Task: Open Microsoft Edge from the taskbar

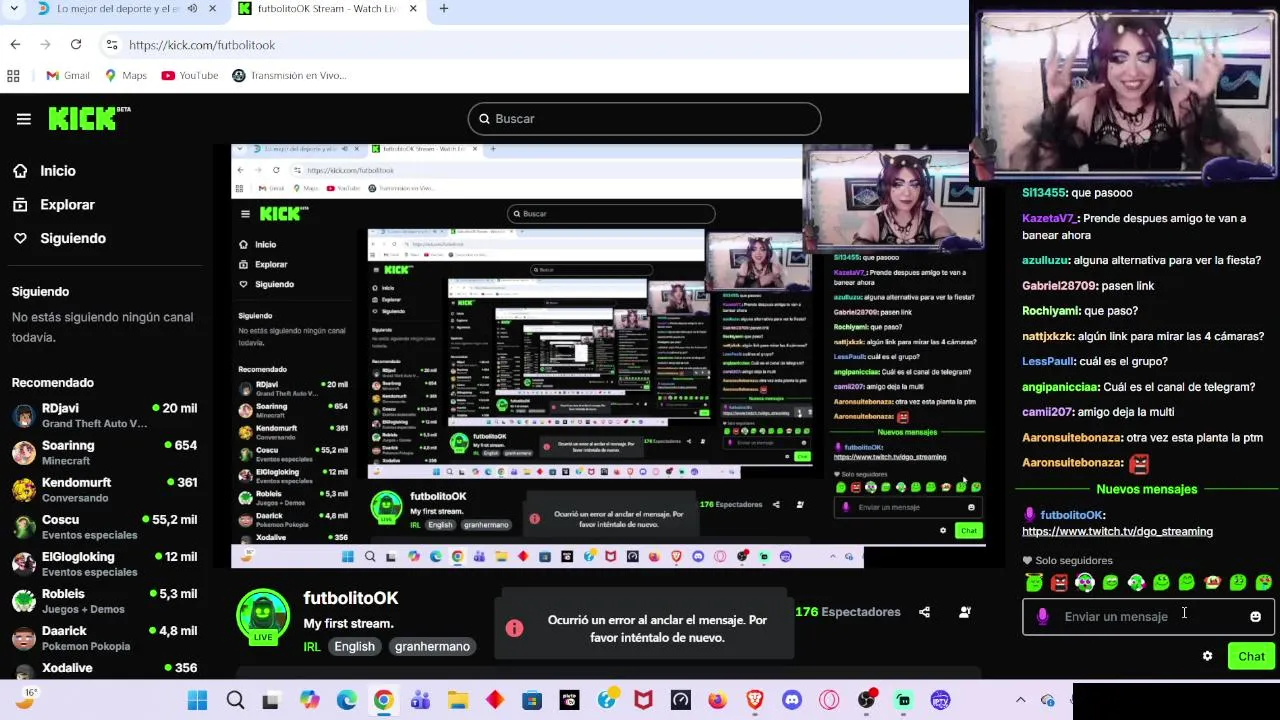Action: pos(346,700)
